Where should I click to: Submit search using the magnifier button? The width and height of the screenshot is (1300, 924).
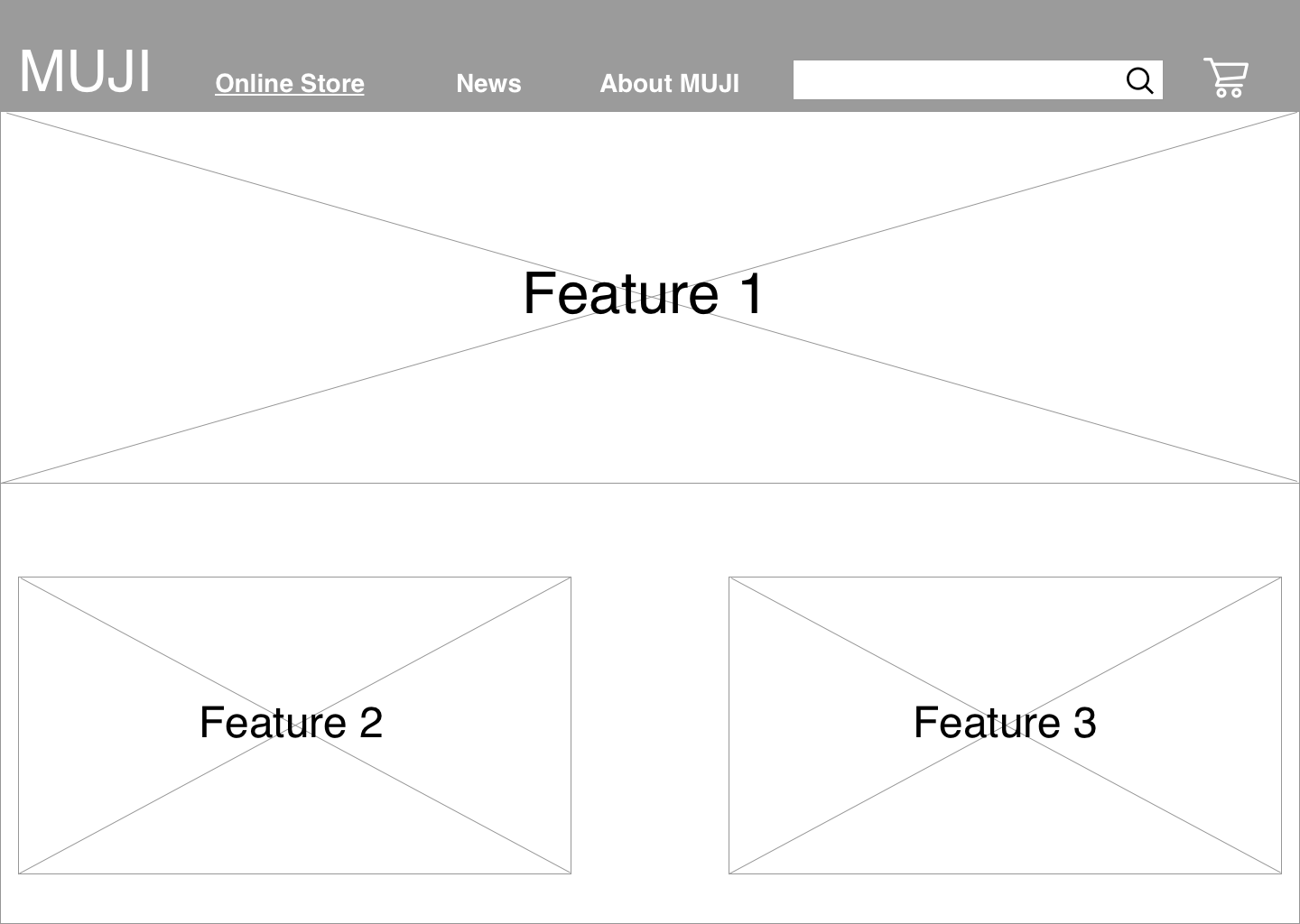[1140, 80]
